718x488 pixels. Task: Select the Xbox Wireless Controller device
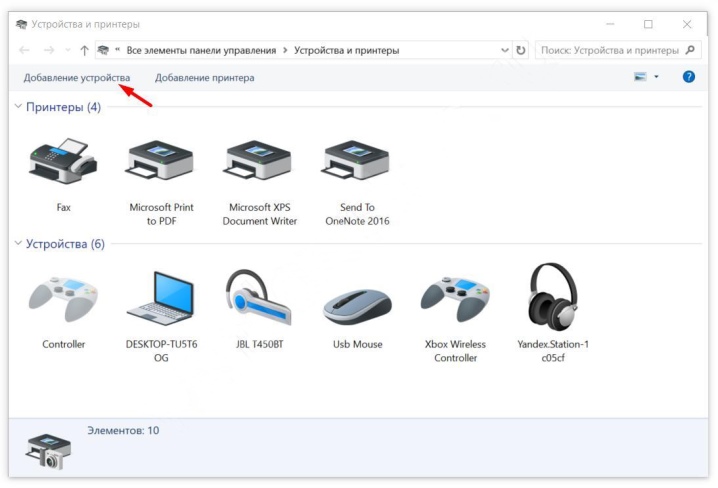(x=455, y=298)
